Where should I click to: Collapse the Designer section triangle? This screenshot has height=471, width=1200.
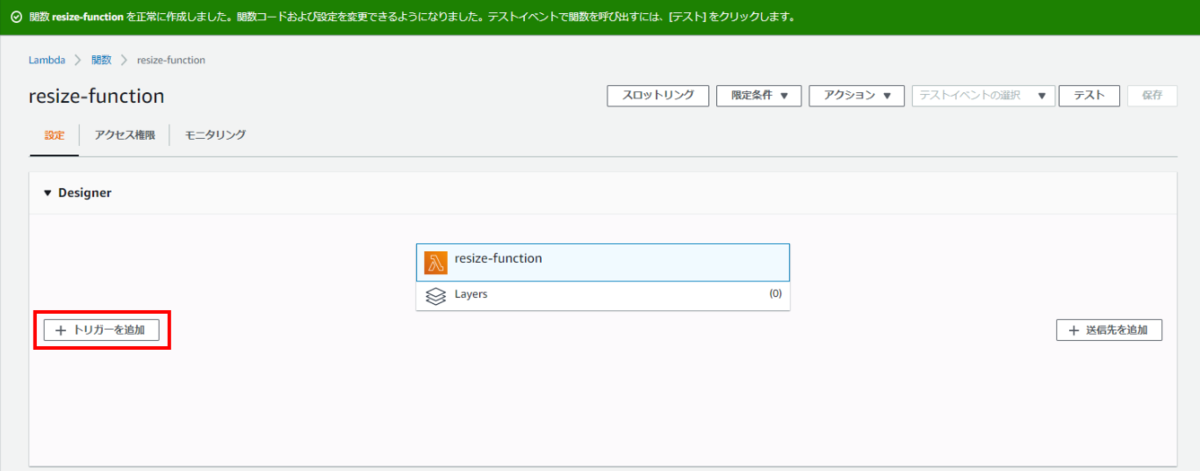point(47,193)
